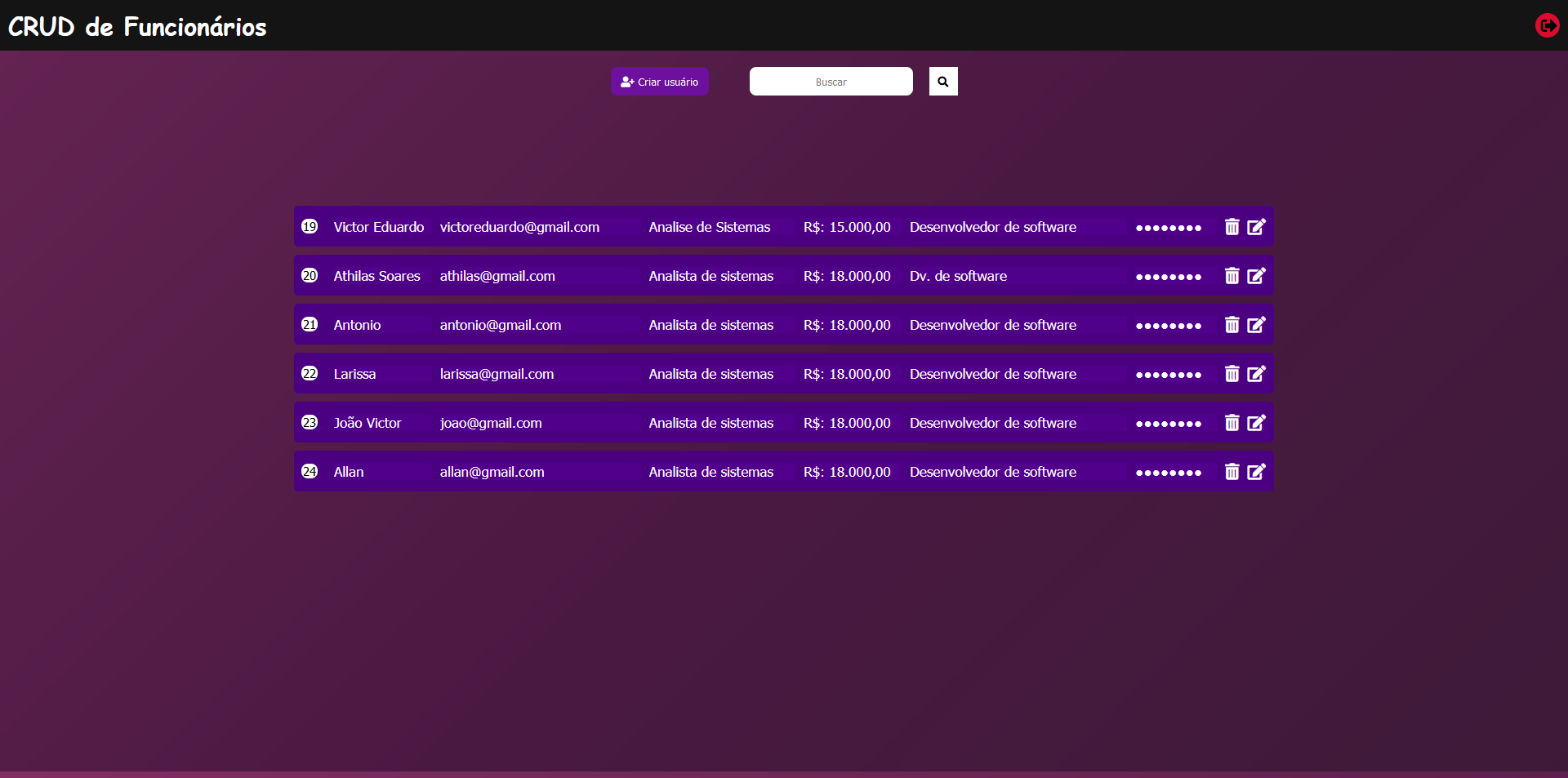Click the CRUD de Funcionários title

136,26
